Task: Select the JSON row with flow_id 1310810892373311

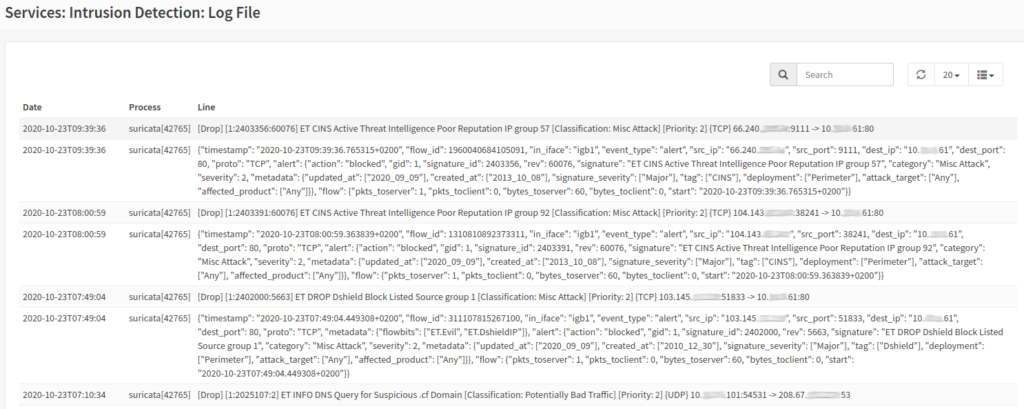Action: [x=517, y=254]
